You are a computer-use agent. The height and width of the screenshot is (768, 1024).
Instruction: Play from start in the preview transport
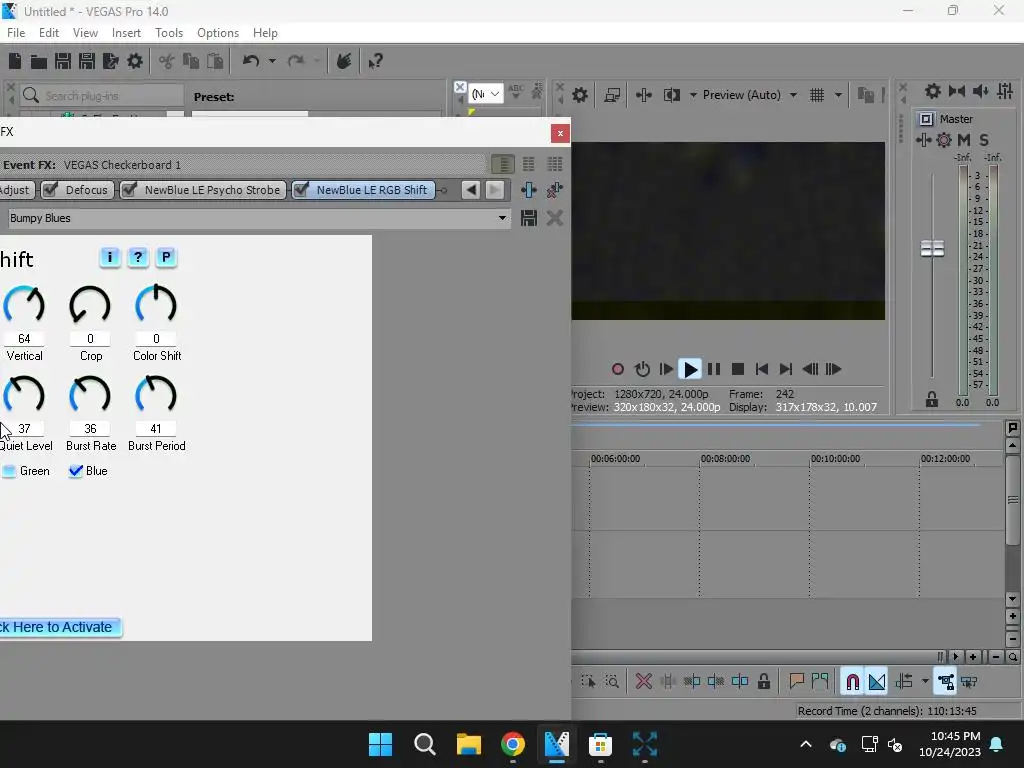point(666,369)
